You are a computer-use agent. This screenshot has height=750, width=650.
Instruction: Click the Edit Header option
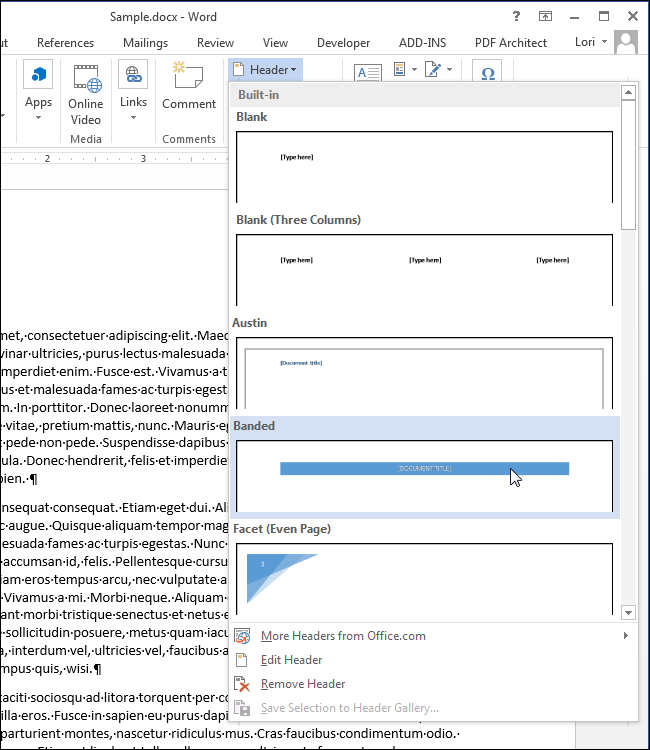coord(433,660)
